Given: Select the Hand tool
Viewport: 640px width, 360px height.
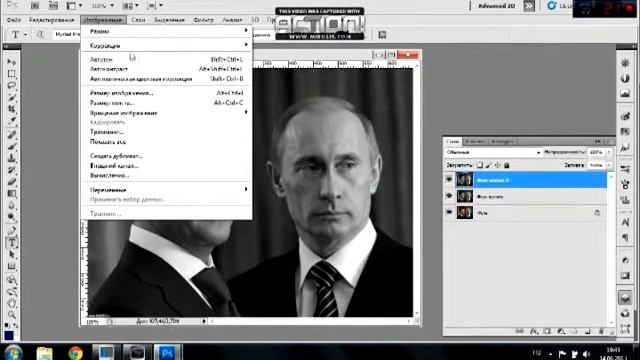Looking at the screenshot, I should click(x=11, y=304).
